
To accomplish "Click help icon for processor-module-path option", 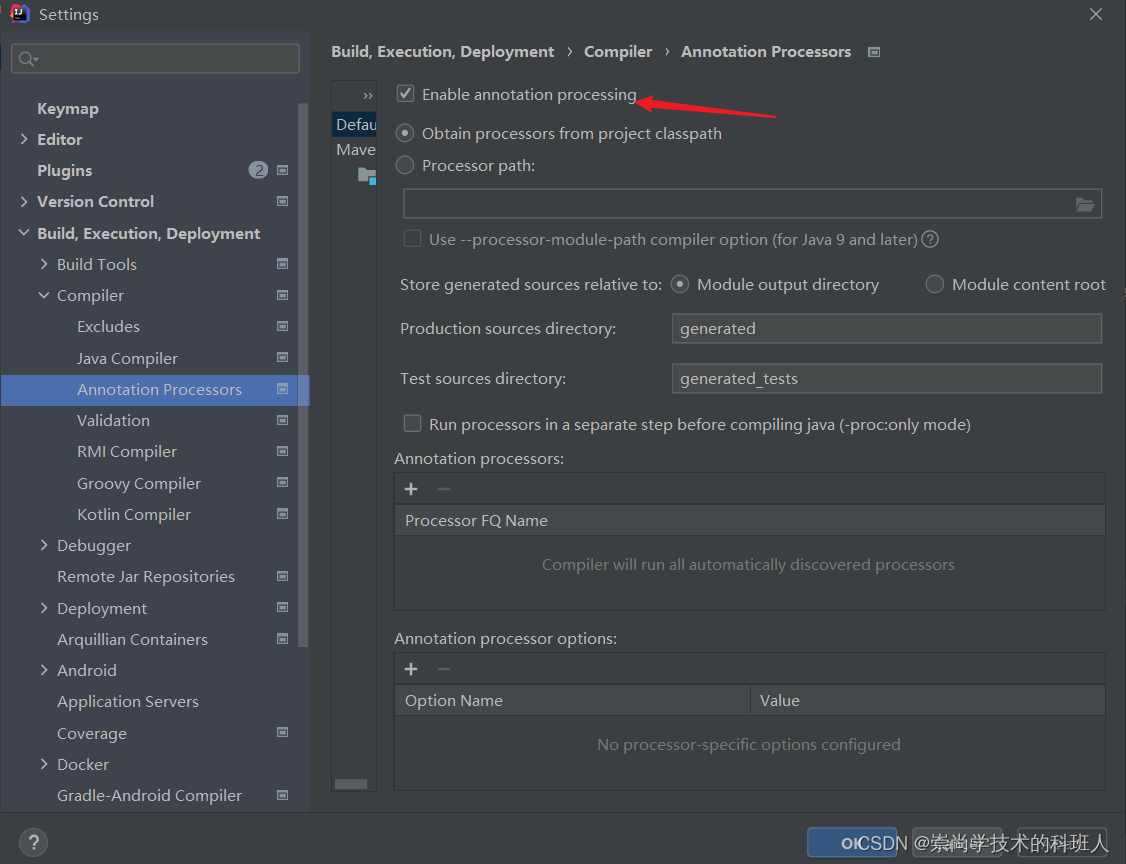I will [930, 239].
